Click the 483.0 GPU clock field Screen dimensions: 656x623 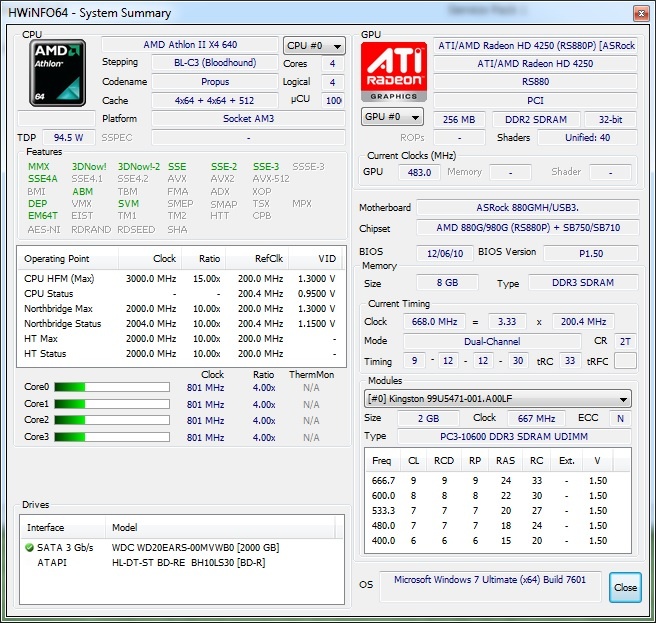click(x=419, y=172)
